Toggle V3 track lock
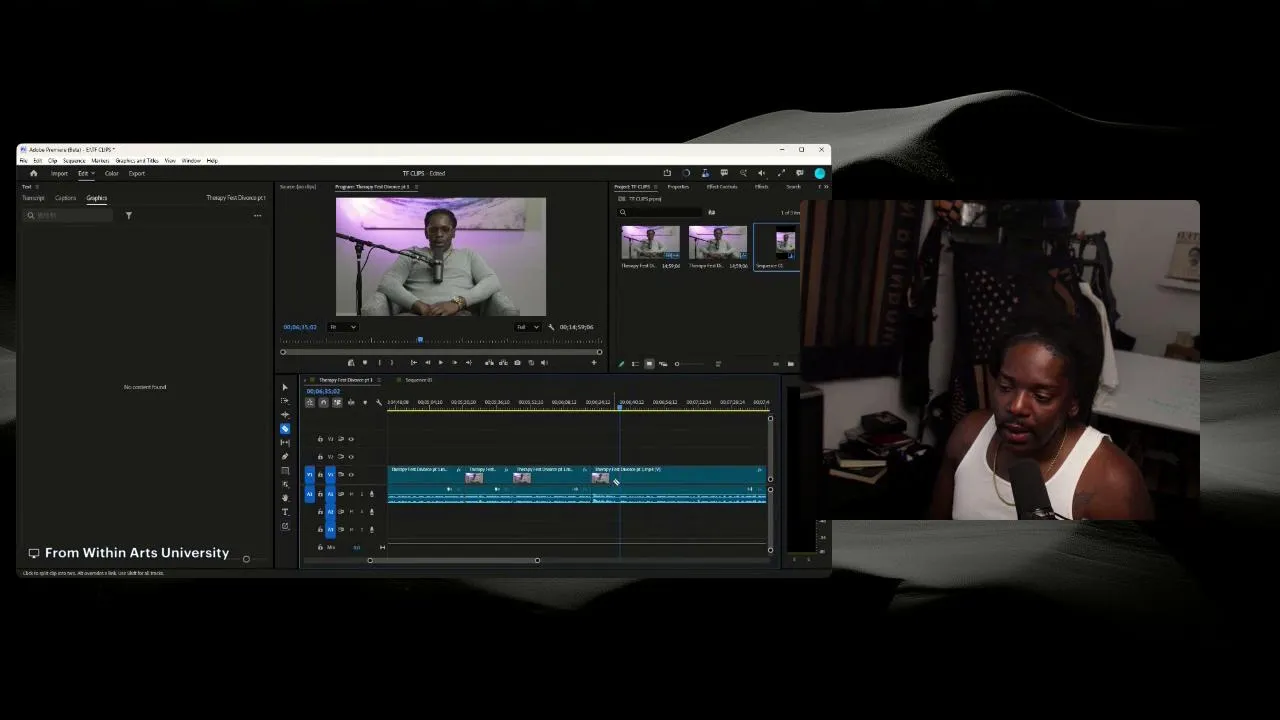Screen dimensions: 1280x720 click(x=320, y=439)
